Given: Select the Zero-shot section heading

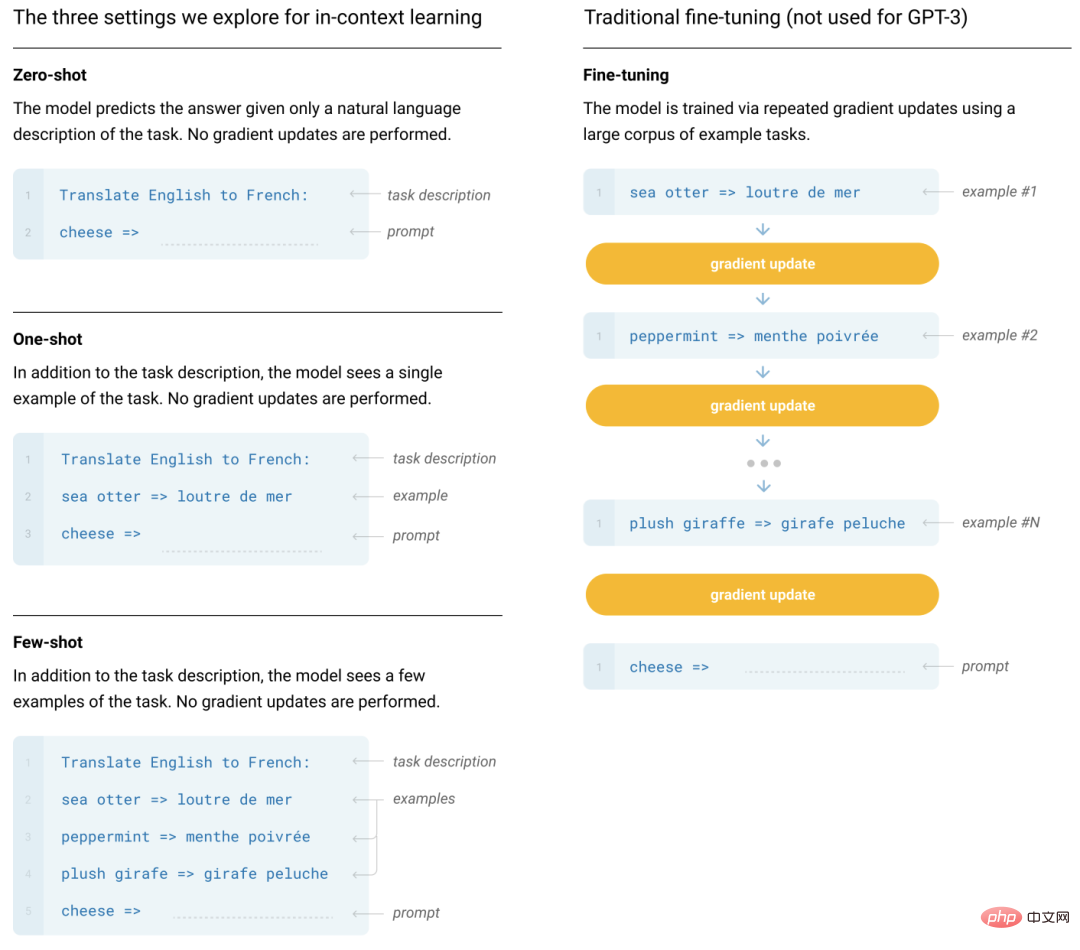Looking at the screenshot, I should [x=50, y=75].
